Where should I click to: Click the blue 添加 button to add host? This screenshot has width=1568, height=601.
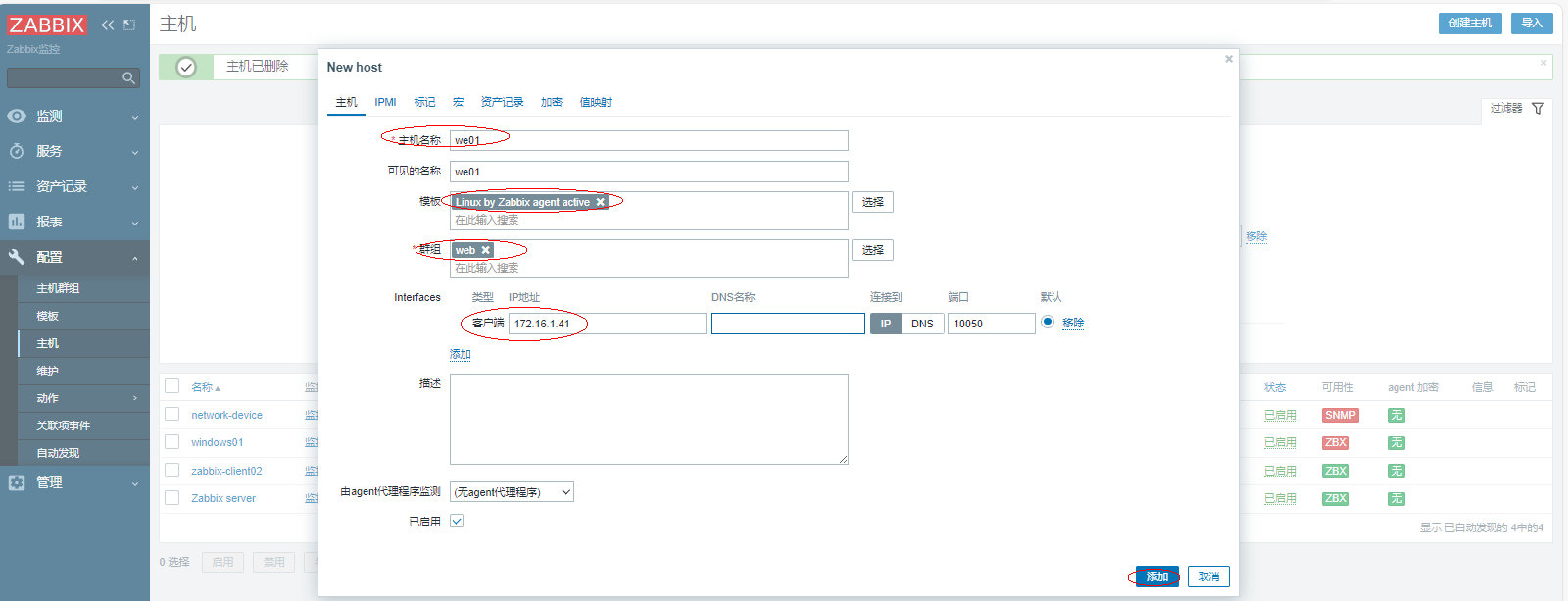(1157, 576)
